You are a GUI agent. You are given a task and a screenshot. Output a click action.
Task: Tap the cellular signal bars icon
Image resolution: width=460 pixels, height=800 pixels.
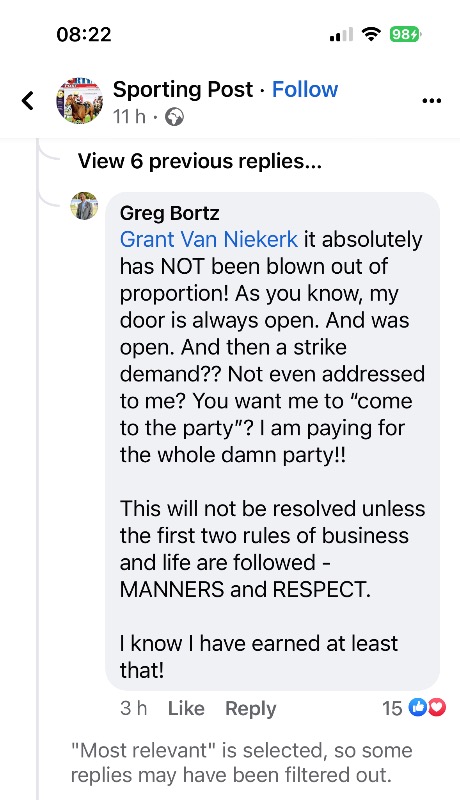click(342, 35)
